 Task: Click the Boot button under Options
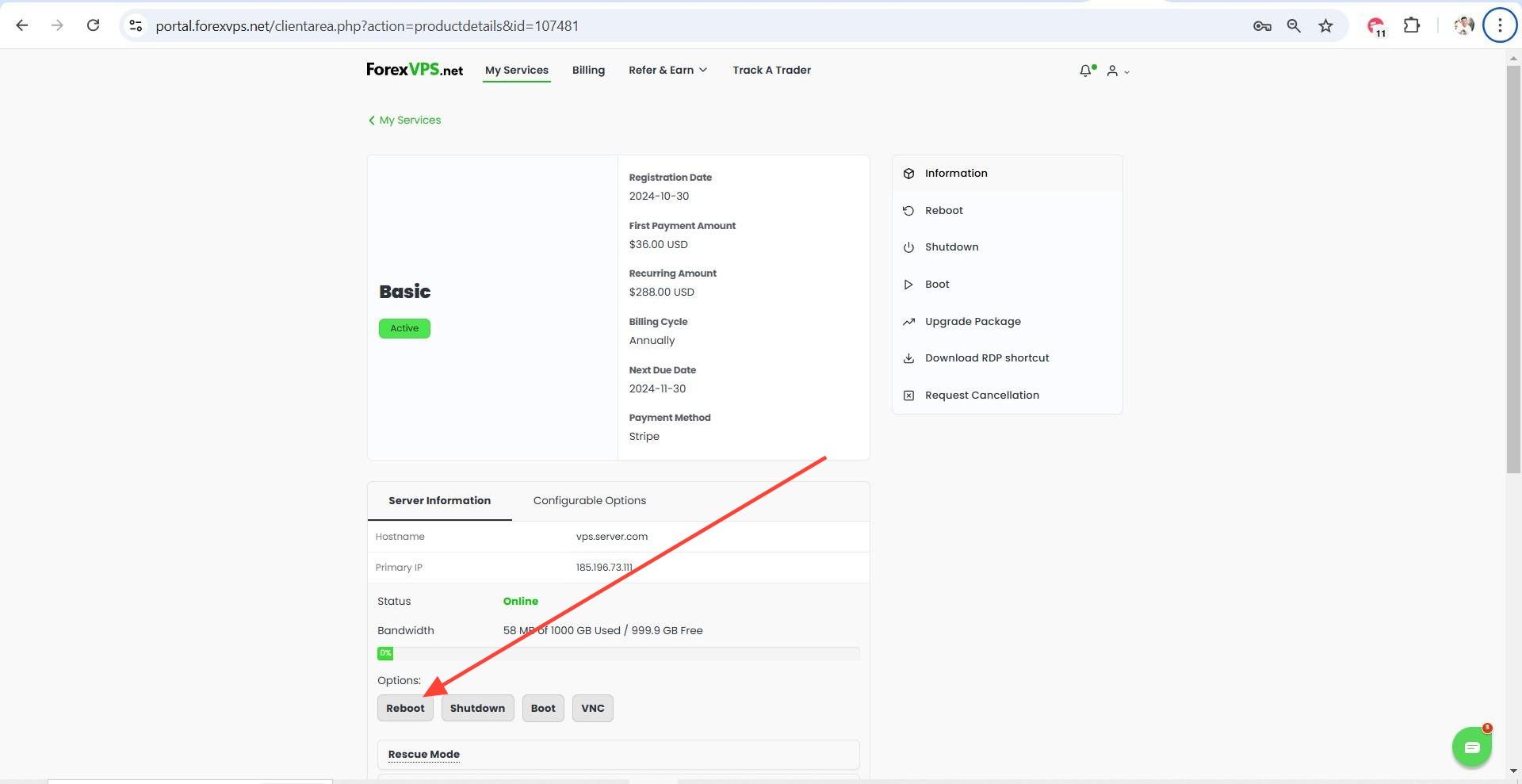[543, 709]
